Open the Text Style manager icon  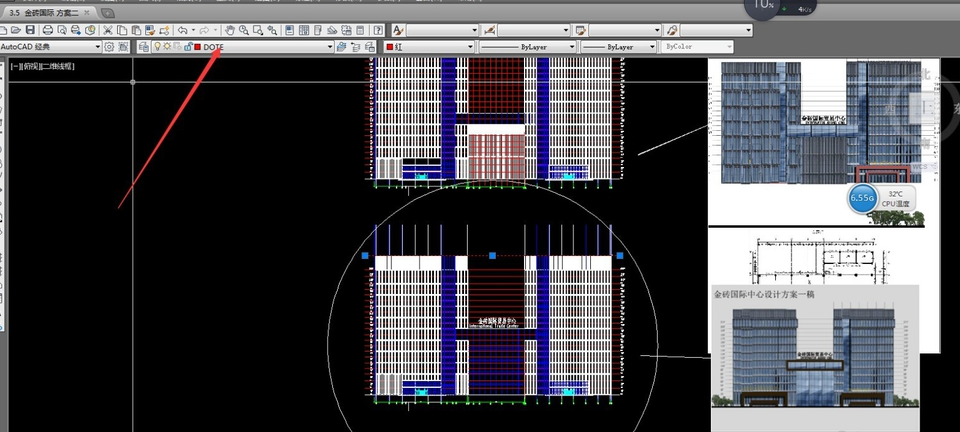(x=398, y=30)
